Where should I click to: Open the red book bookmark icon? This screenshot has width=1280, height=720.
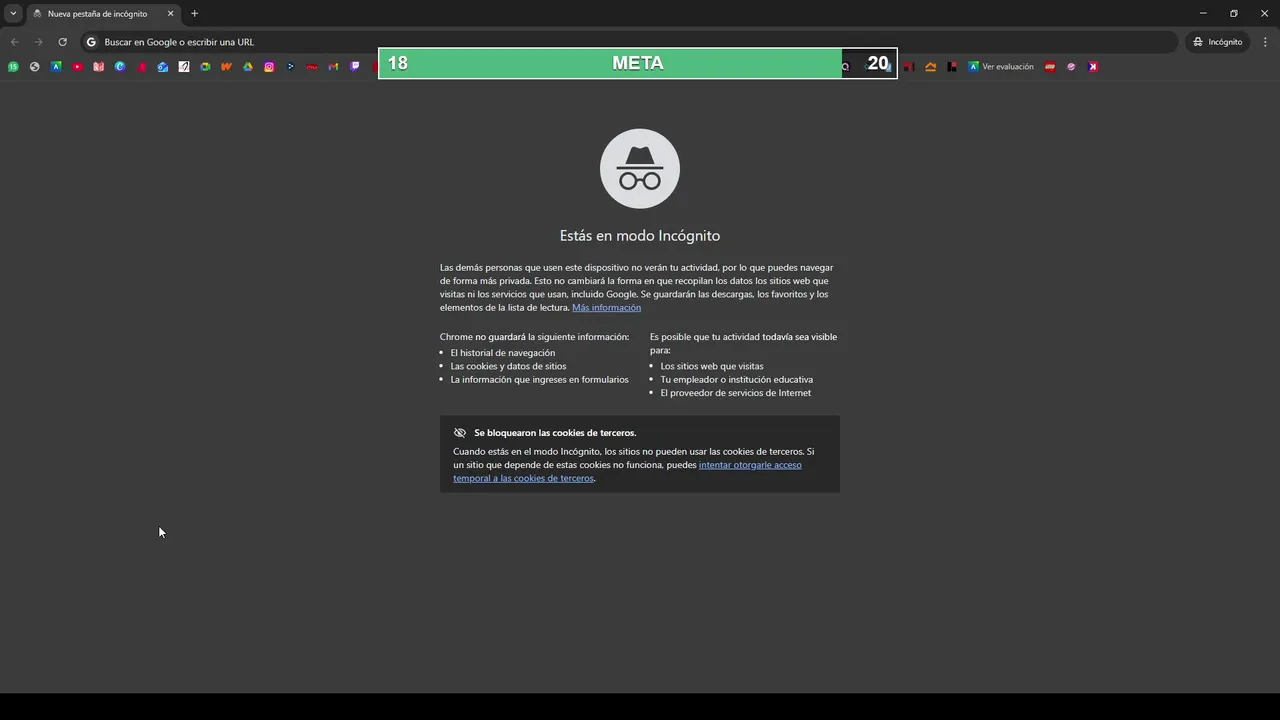[x=98, y=67]
